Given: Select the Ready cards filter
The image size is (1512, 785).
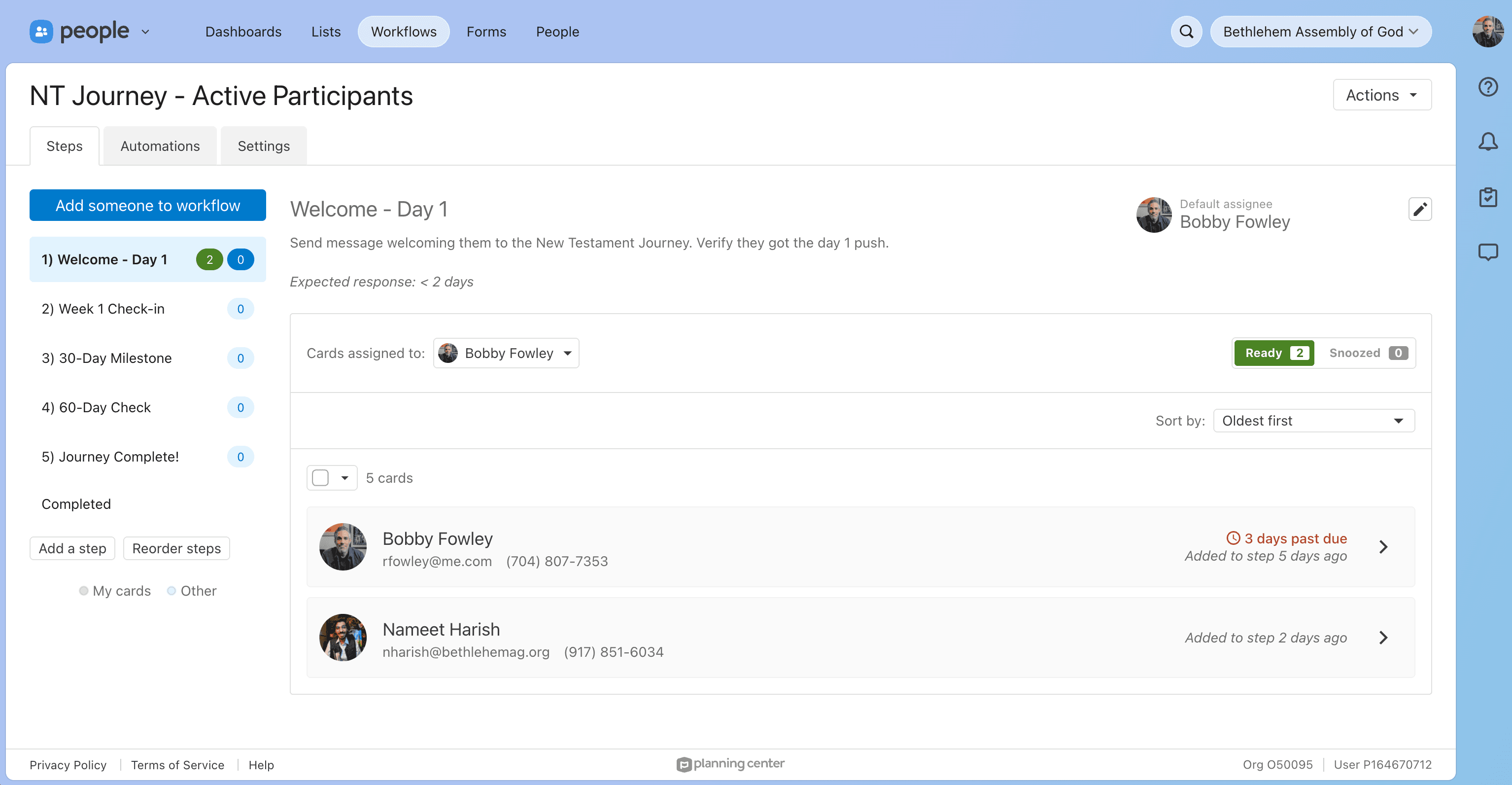Looking at the screenshot, I should tap(1274, 353).
